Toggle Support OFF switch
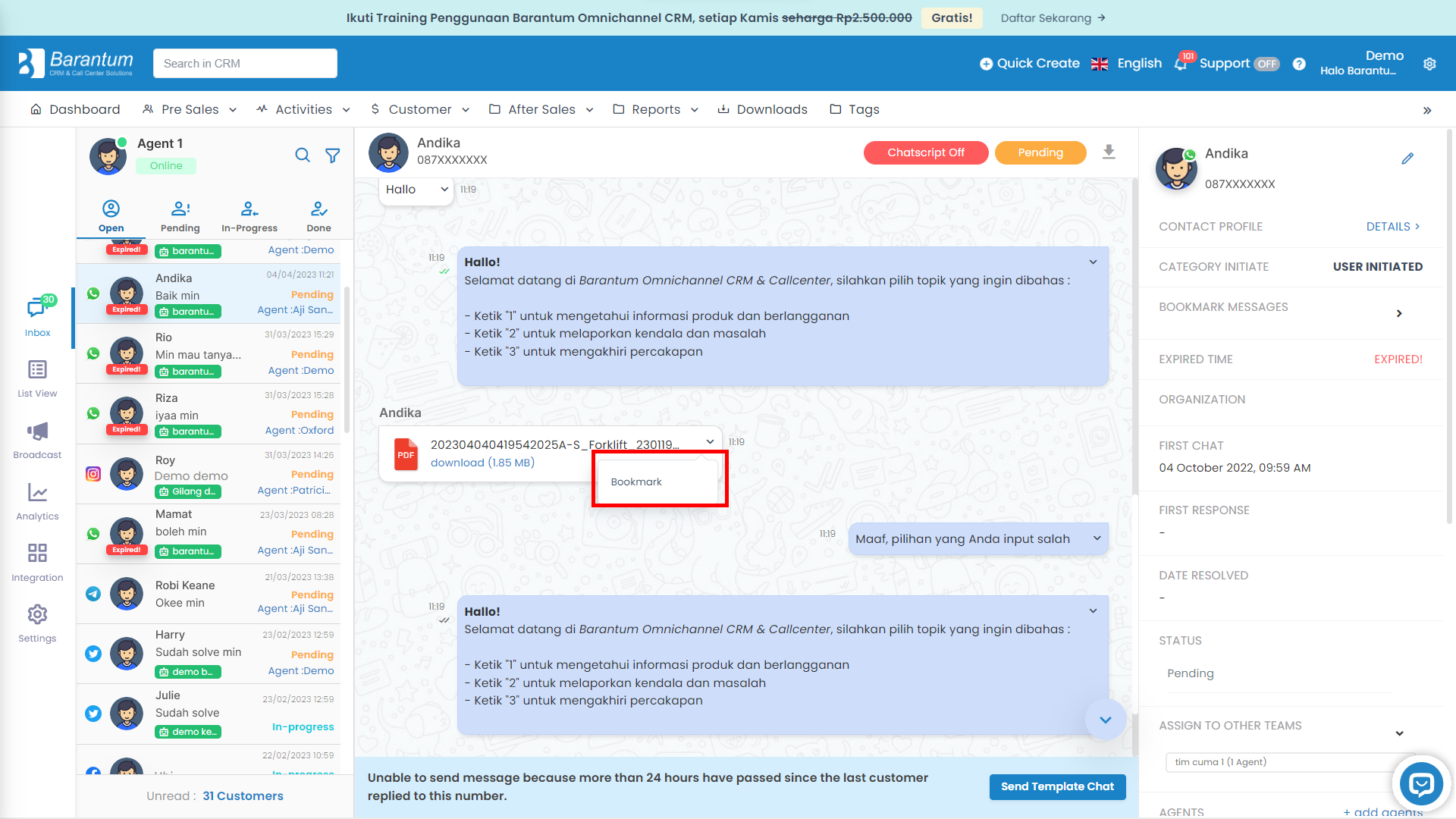The height and width of the screenshot is (819, 1456). (x=1266, y=64)
